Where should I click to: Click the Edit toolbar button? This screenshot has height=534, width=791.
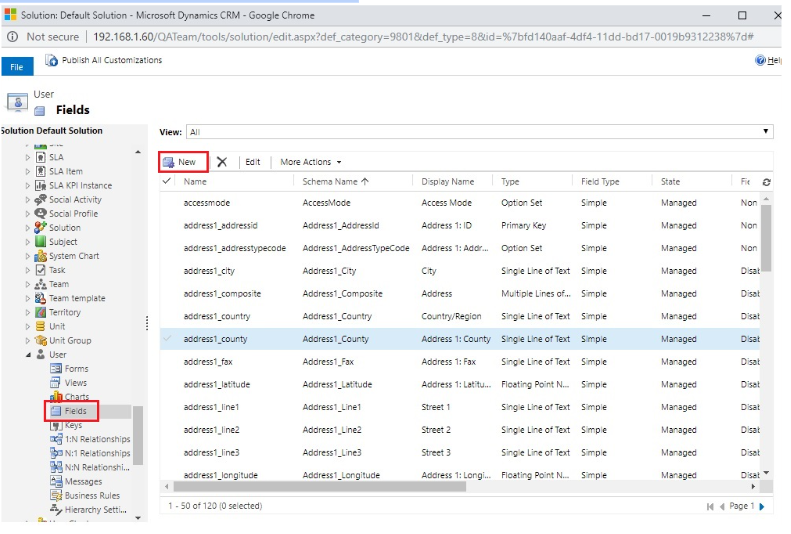[x=253, y=162]
